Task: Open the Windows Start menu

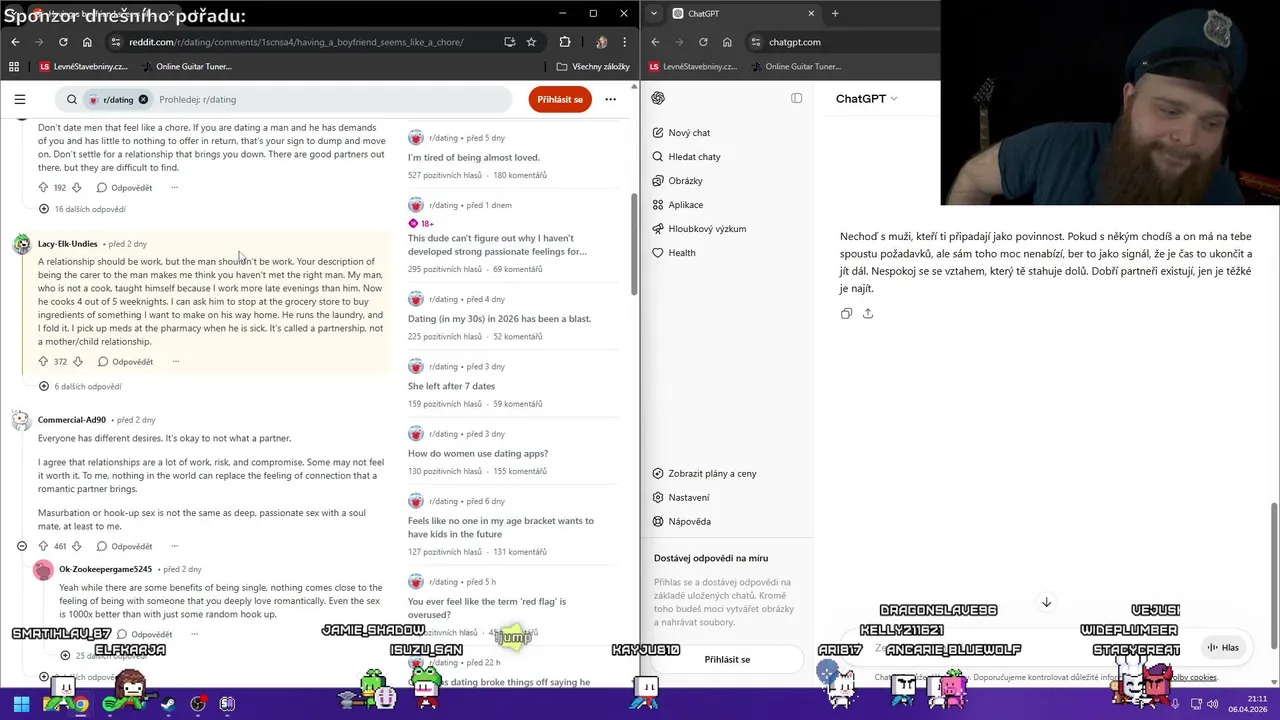Action: pos(21,703)
